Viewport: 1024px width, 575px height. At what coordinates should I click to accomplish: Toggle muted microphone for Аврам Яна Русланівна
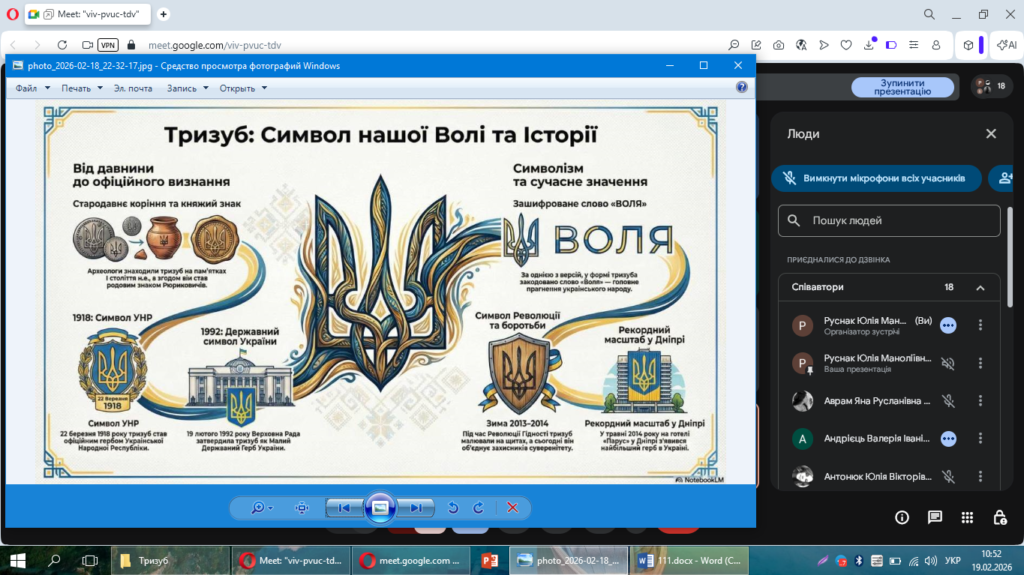[948, 401]
